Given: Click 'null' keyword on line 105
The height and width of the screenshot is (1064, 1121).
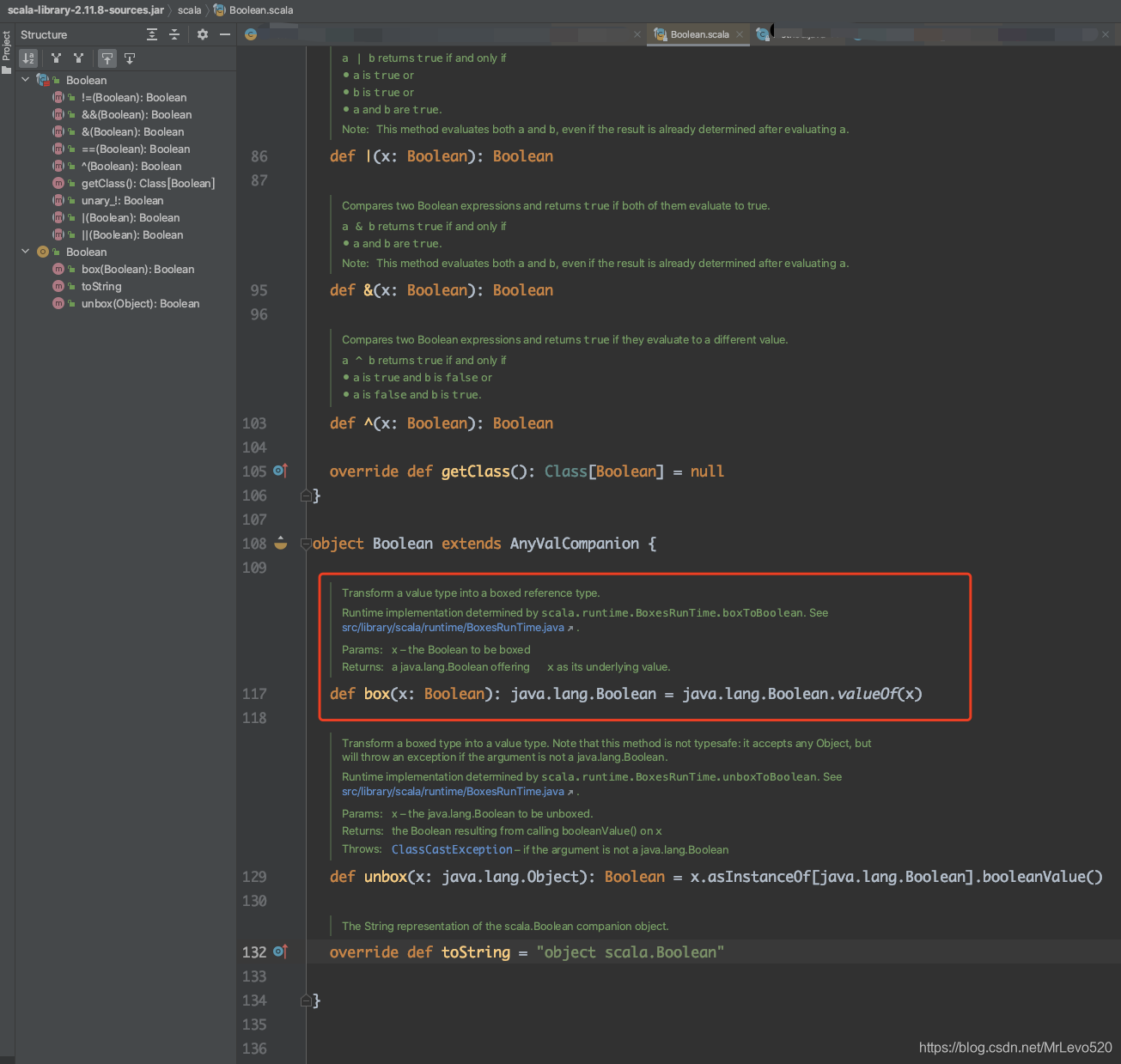Looking at the screenshot, I should (707, 471).
